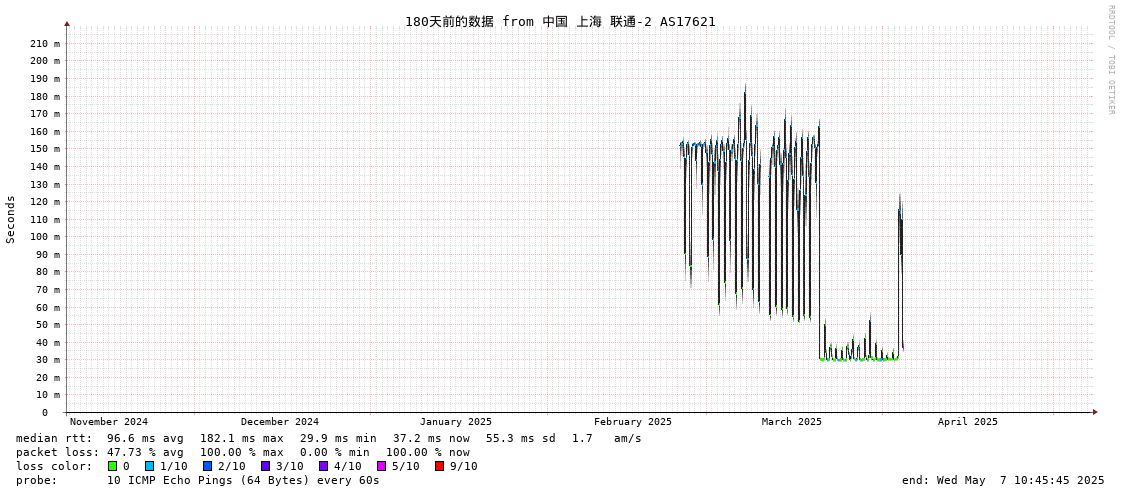
Task: Click the '0' y-axis origin label
Action: pos(44,413)
